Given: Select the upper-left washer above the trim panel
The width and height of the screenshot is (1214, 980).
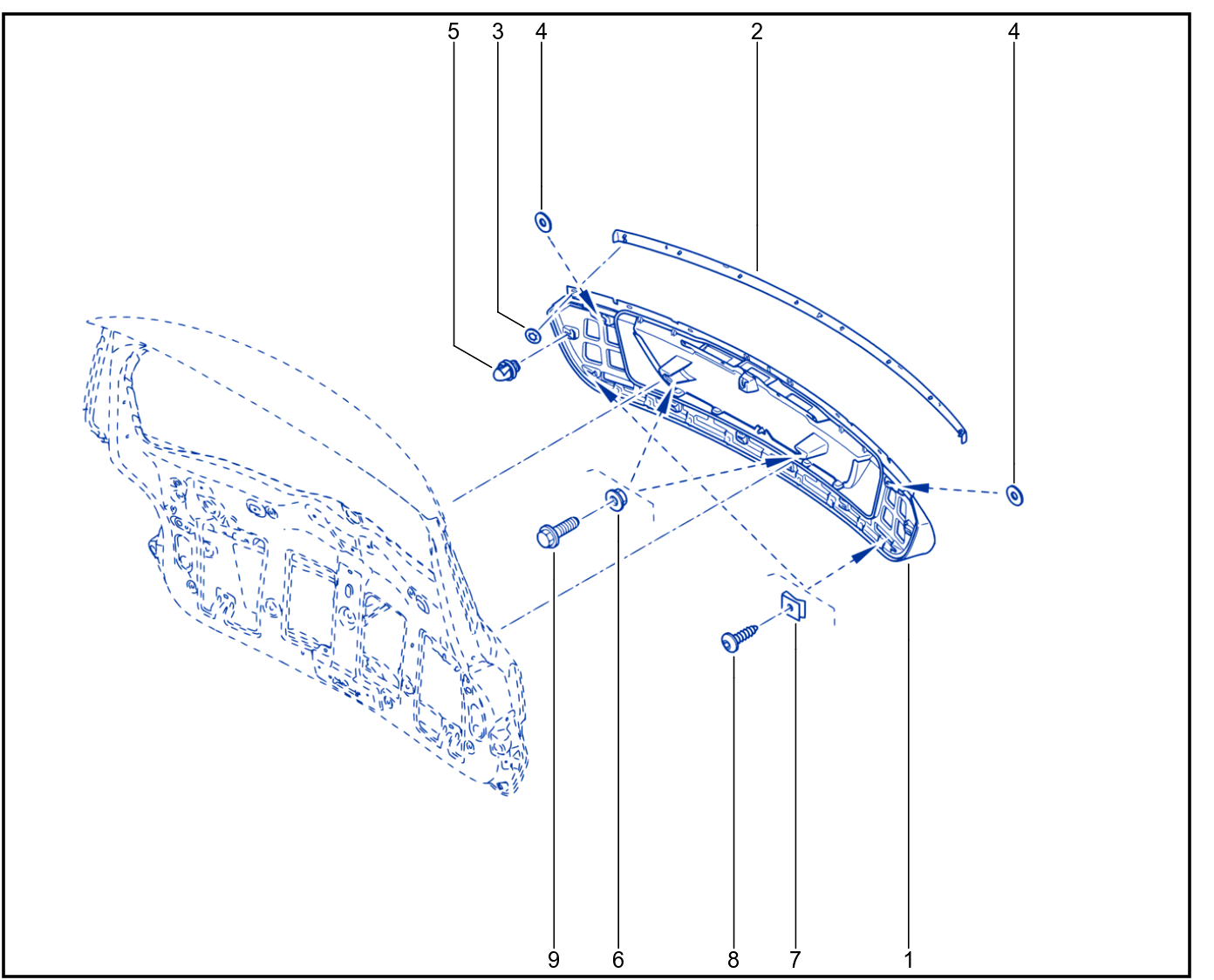Looking at the screenshot, I should point(542,221).
